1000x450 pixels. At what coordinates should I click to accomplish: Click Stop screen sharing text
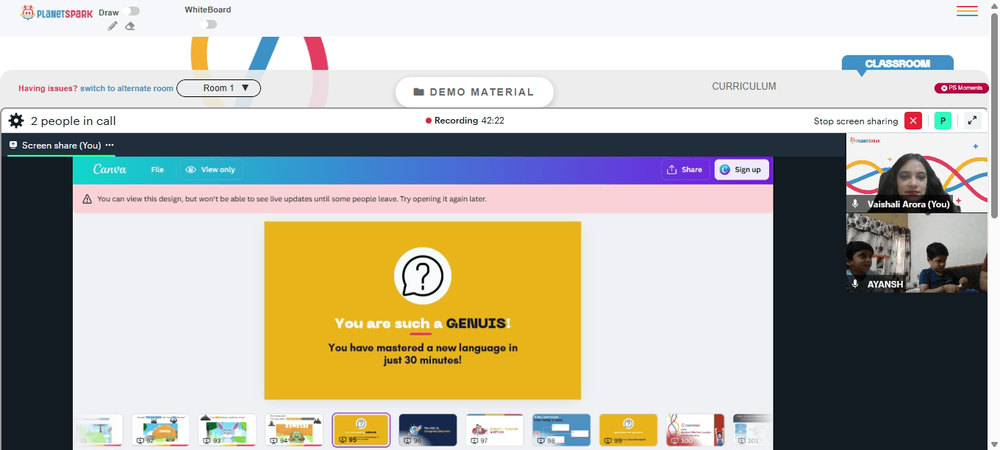click(x=855, y=121)
